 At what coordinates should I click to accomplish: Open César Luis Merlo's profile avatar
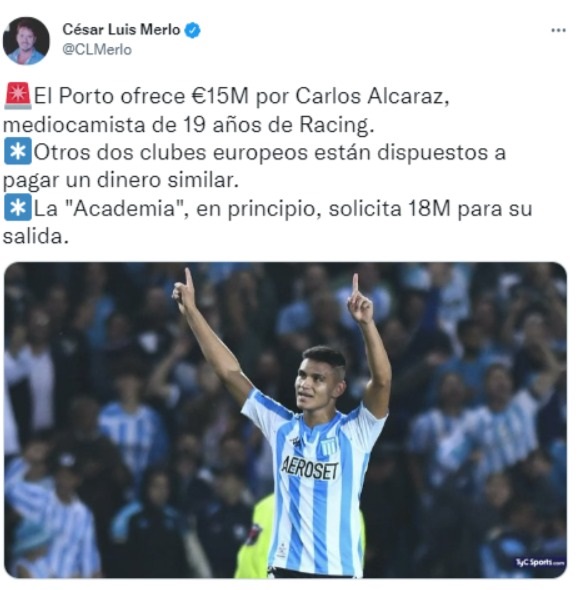click(x=26, y=41)
